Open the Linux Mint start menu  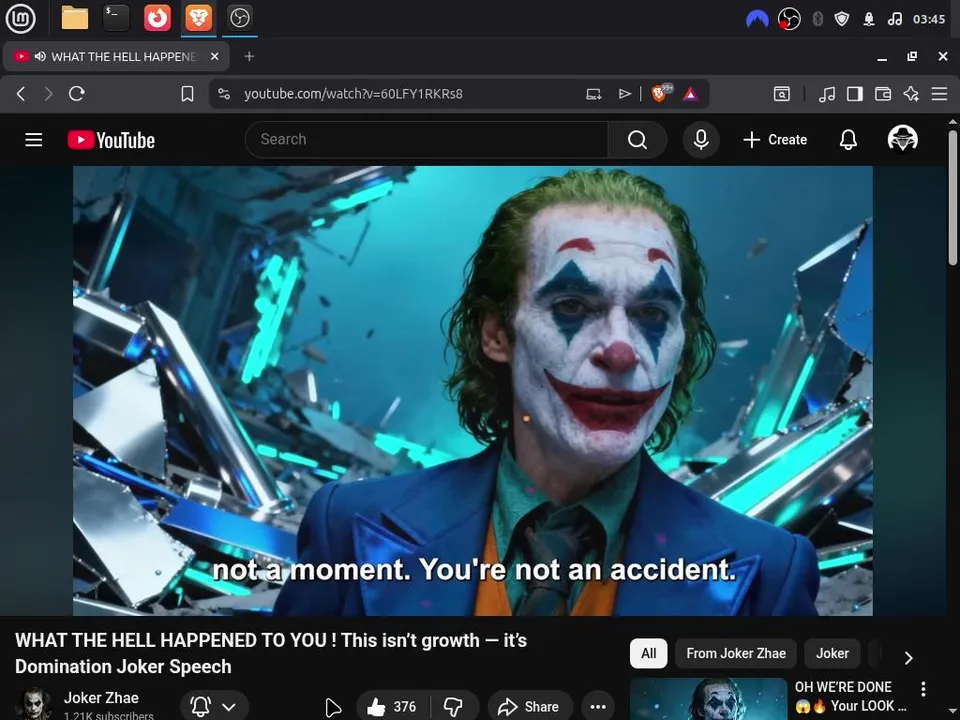[20, 18]
